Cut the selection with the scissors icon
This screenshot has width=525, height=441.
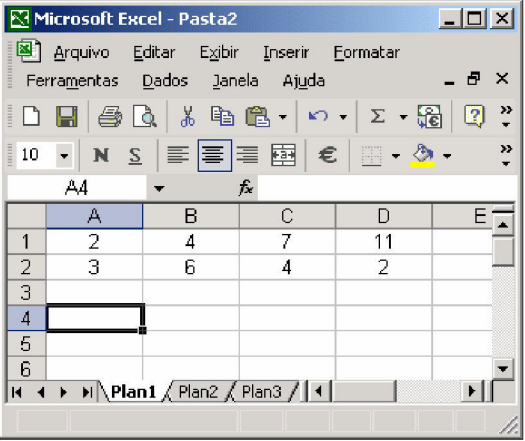188,116
